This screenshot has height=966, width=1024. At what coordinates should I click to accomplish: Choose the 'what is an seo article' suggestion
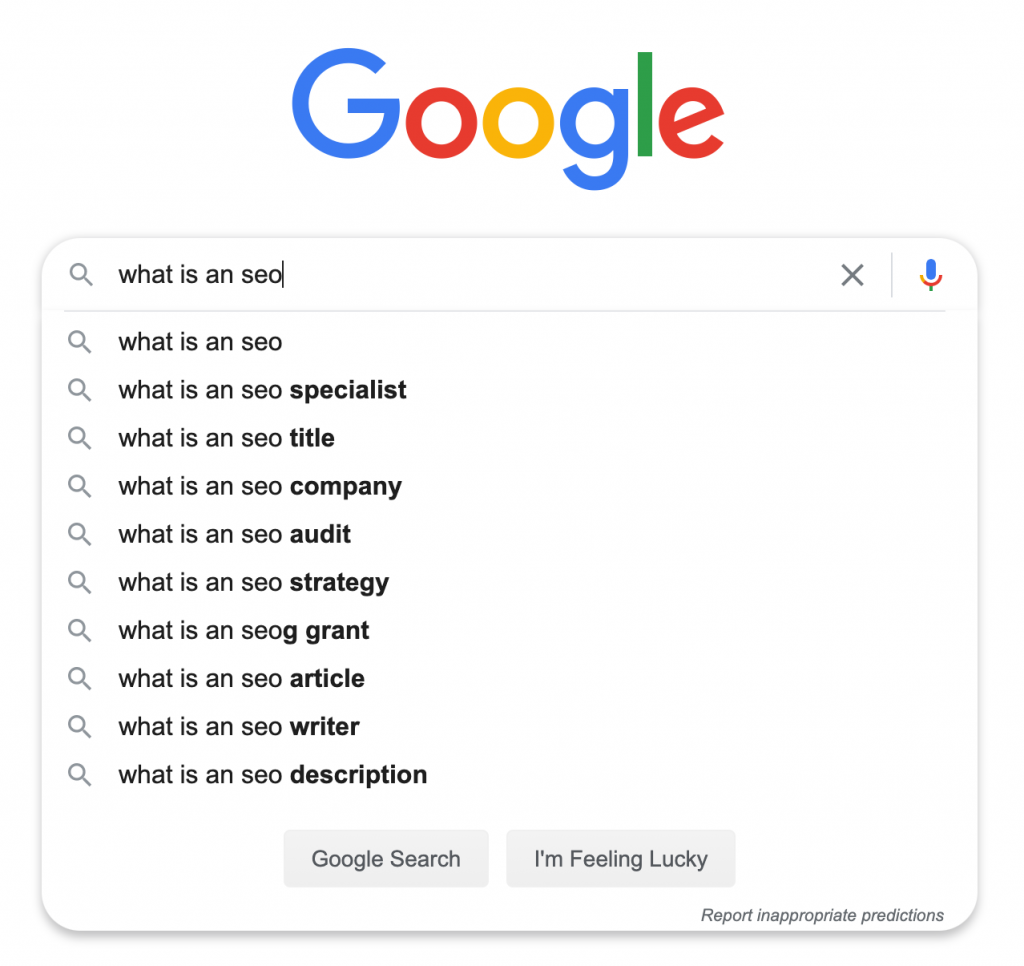[504, 679]
